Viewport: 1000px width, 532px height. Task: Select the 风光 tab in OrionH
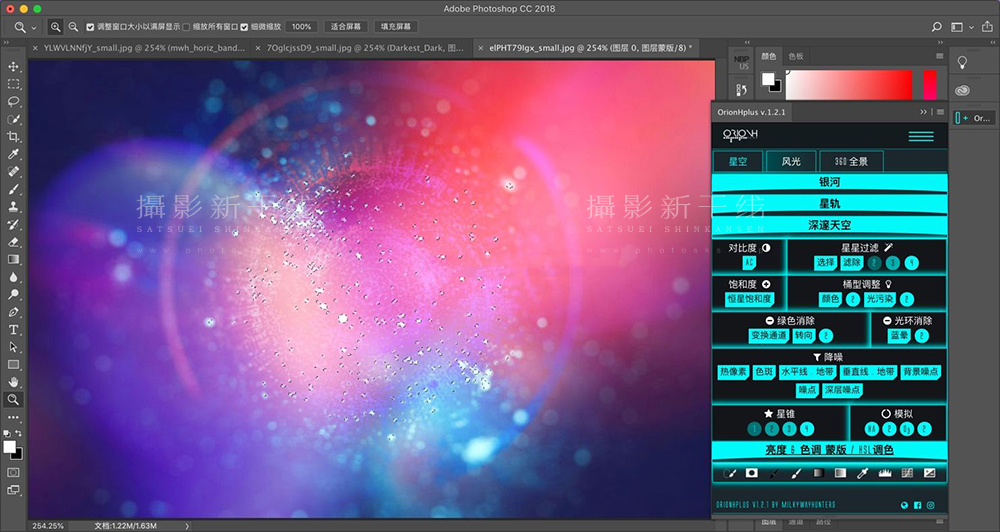pos(791,161)
